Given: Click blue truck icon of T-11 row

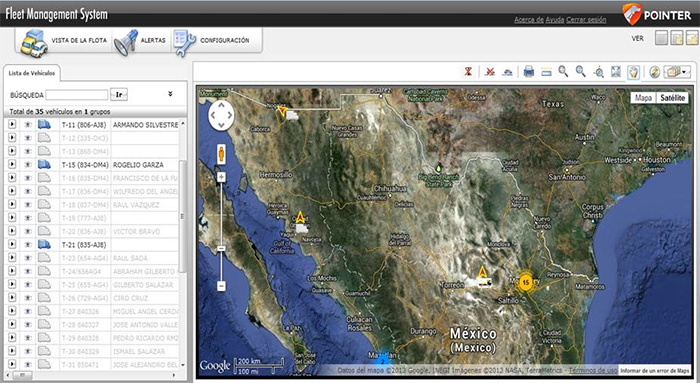Looking at the screenshot, I should tap(44, 125).
